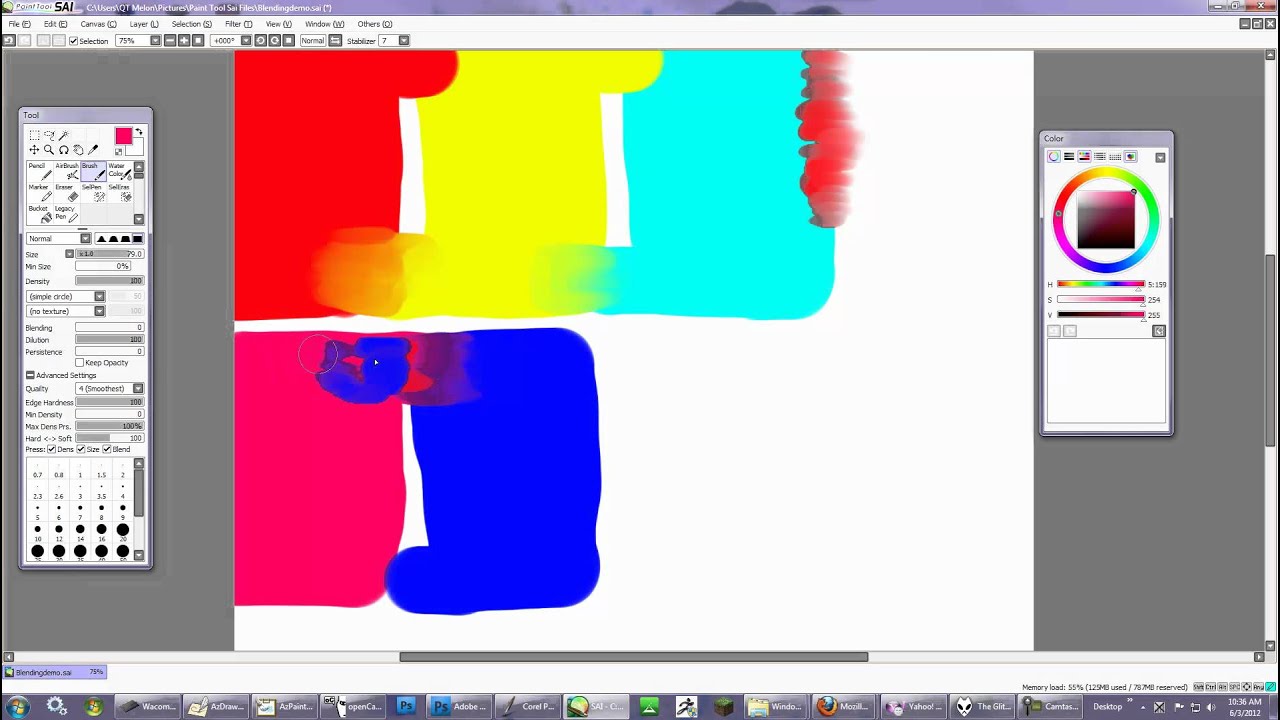Reset canvas rotation angle

(289, 41)
